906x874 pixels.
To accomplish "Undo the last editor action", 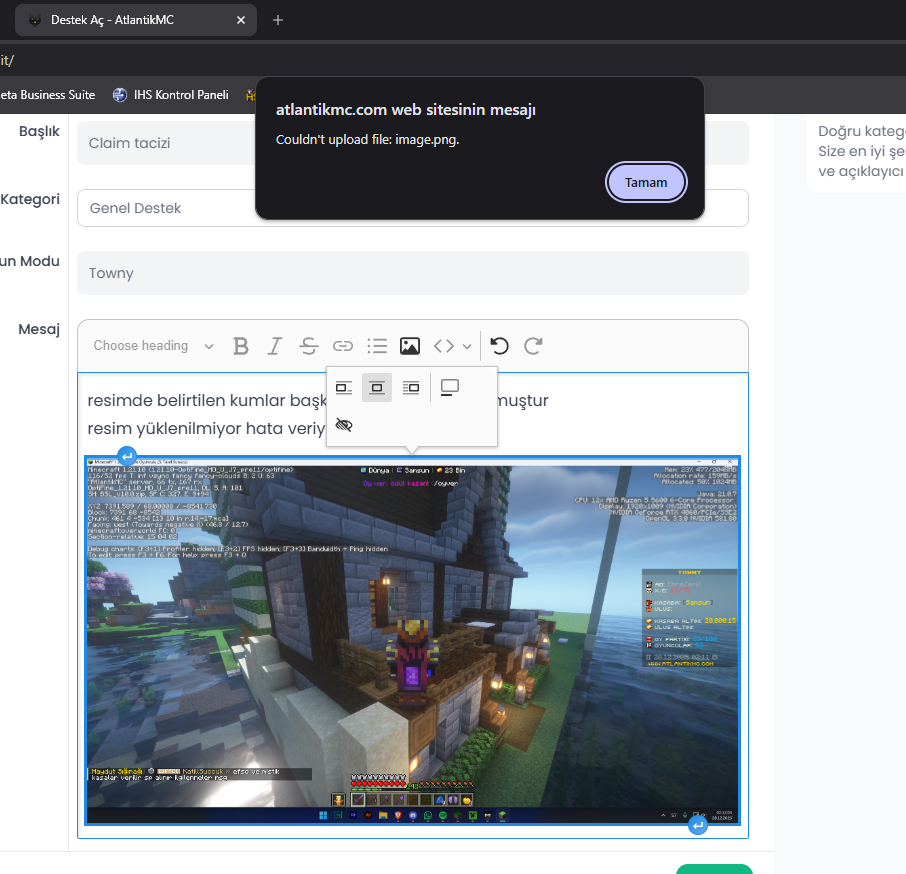I will click(x=499, y=346).
